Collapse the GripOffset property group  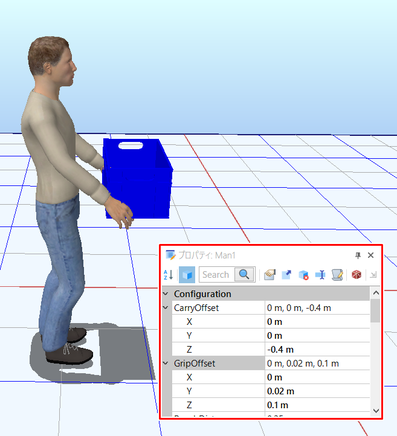(x=165, y=363)
